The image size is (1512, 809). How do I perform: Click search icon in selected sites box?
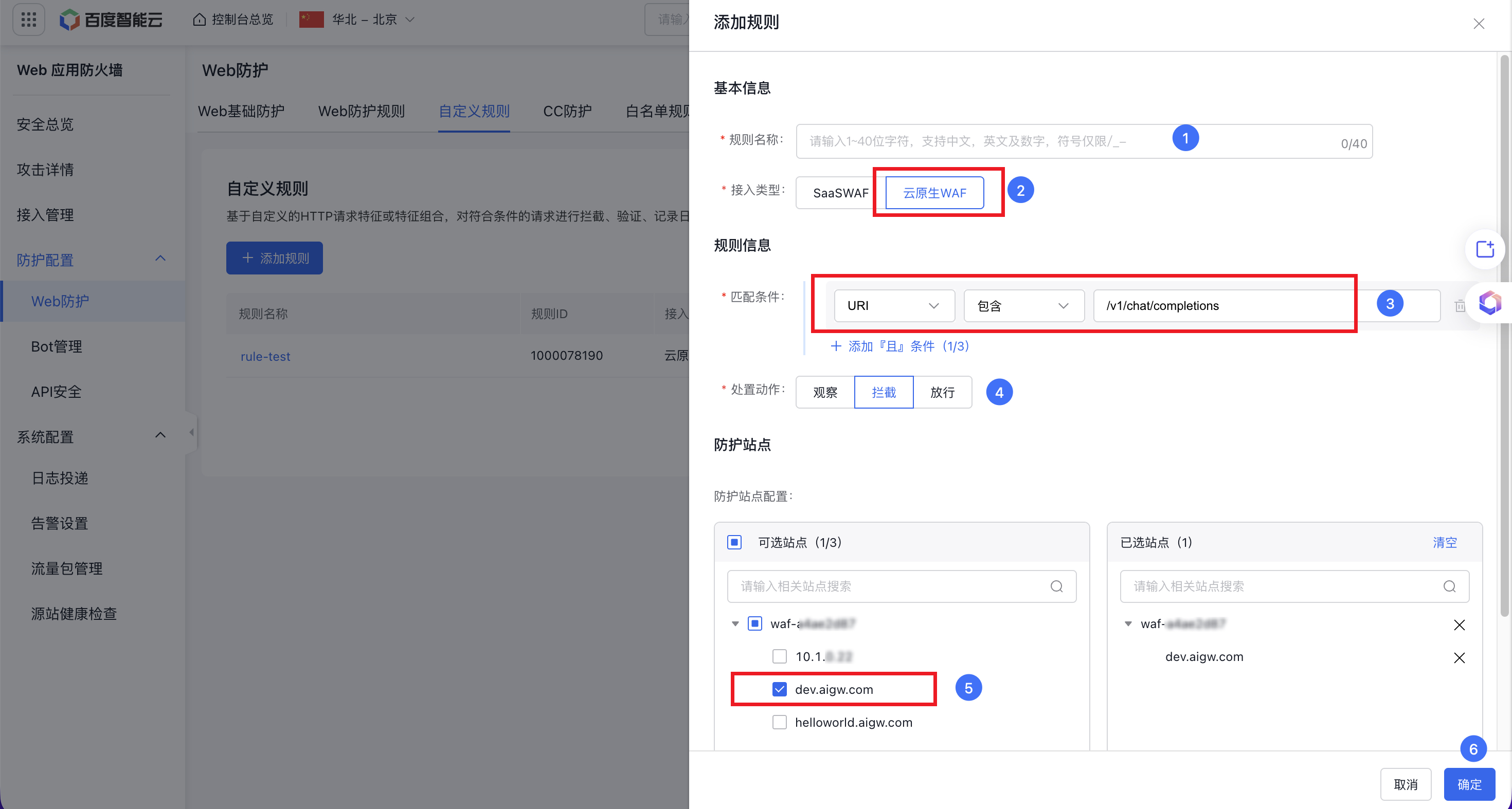[1449, 586]
